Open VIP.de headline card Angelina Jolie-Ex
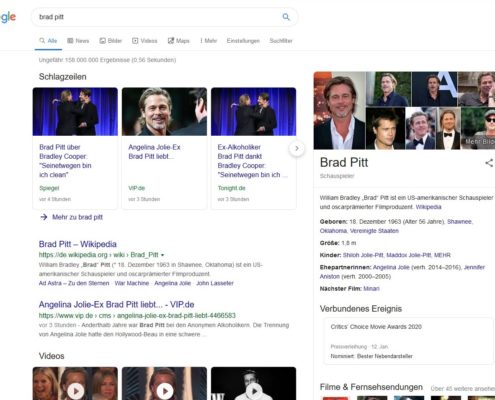The image size is (495, 400). [154, 152]
